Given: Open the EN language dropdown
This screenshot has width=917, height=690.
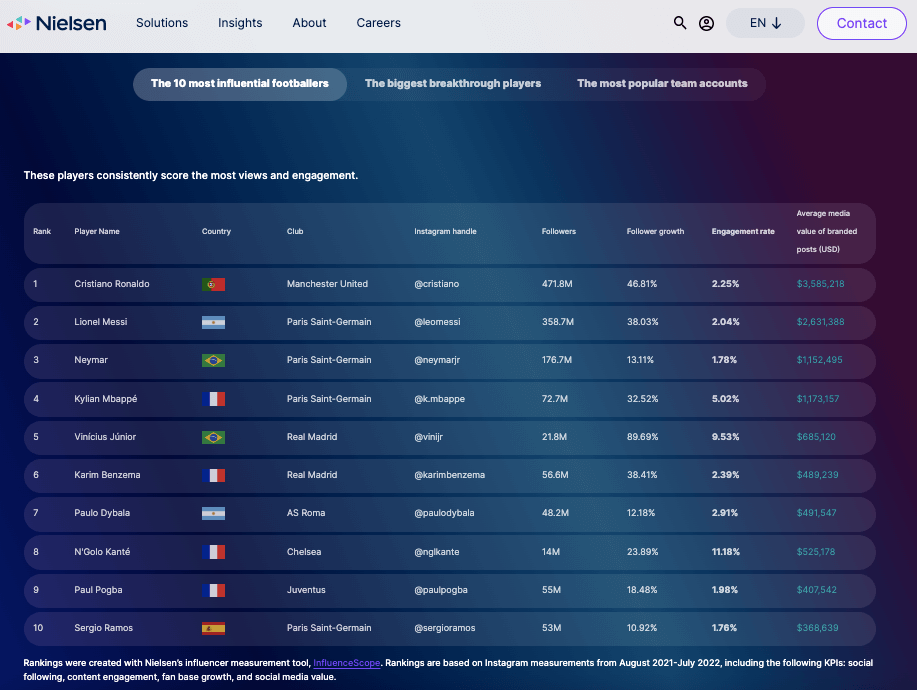Looking at the screenshot, I should click(765, 23).
